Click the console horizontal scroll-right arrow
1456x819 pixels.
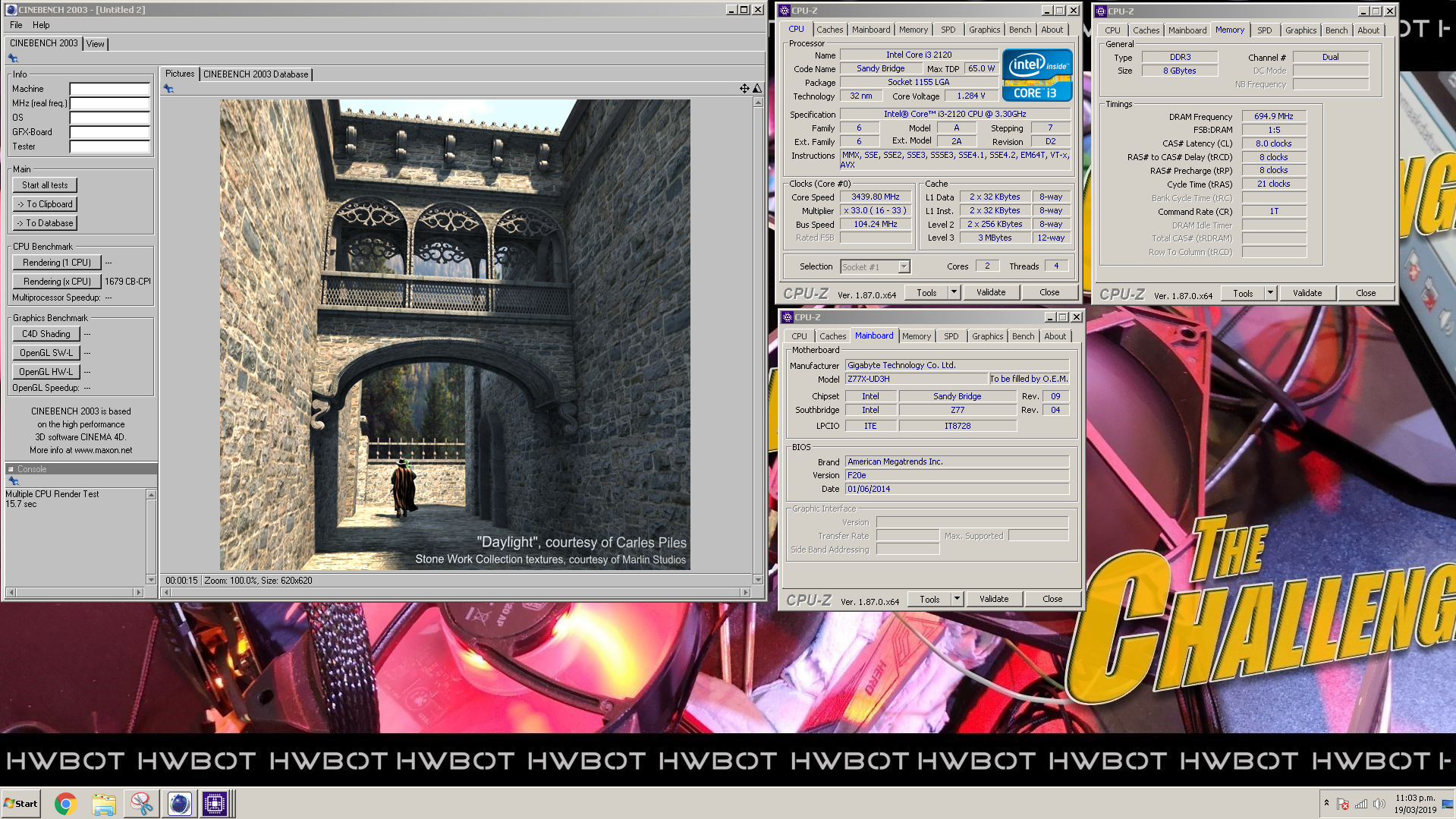coord(137,592)
